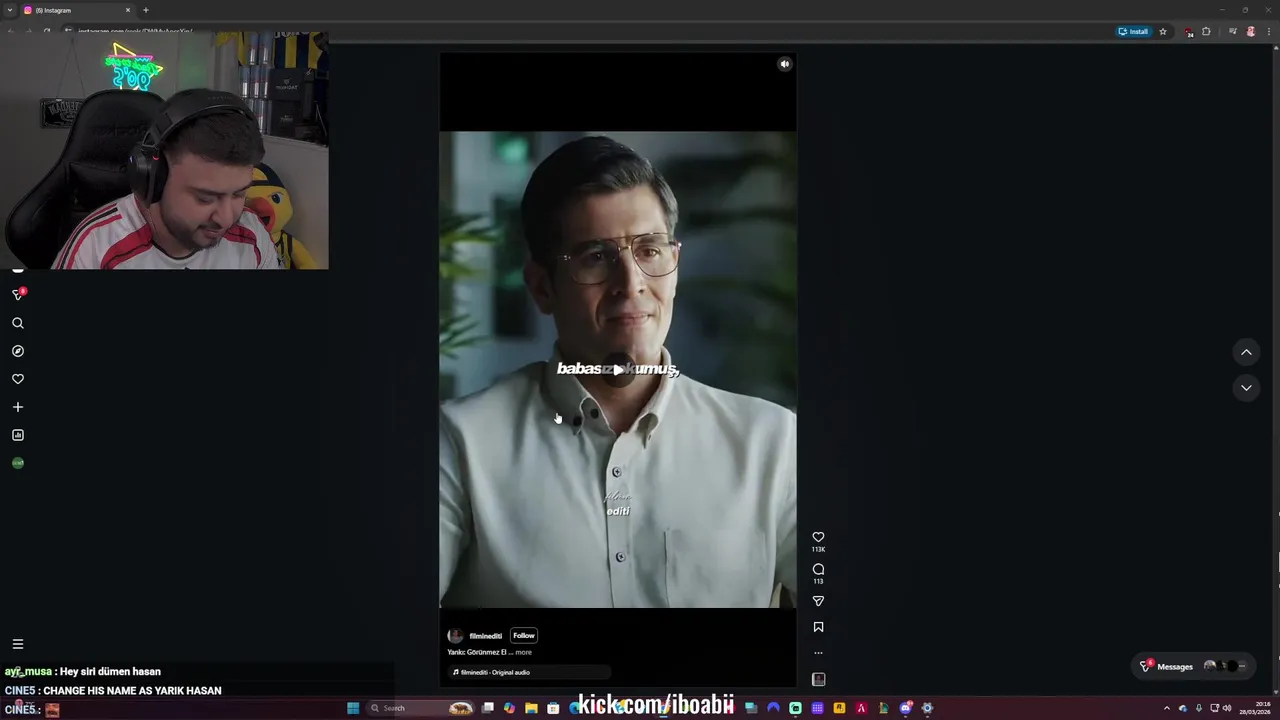Open Instagram sidebar messages icon with badge
The image size is (1280, 720).
[x=18, y=294]
